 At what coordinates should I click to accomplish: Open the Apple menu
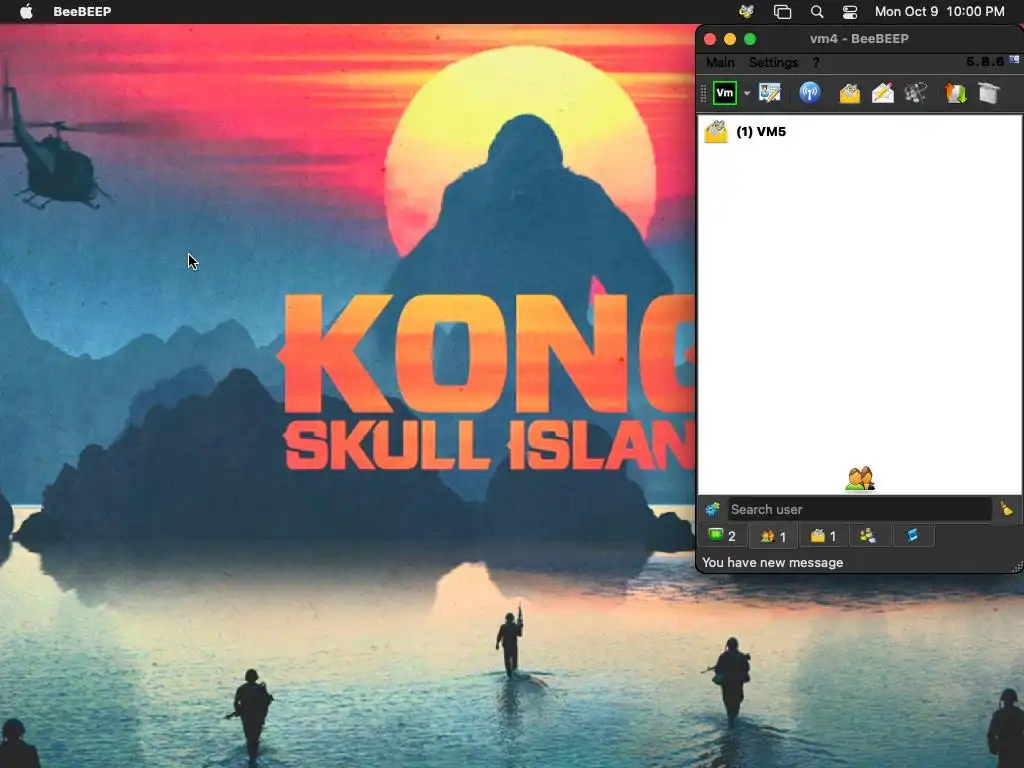(26, 11)
